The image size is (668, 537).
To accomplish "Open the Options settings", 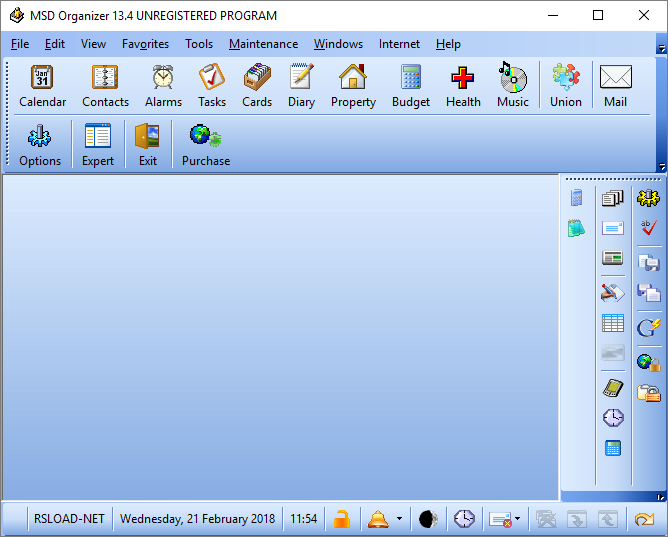I will tap(40, 144).
